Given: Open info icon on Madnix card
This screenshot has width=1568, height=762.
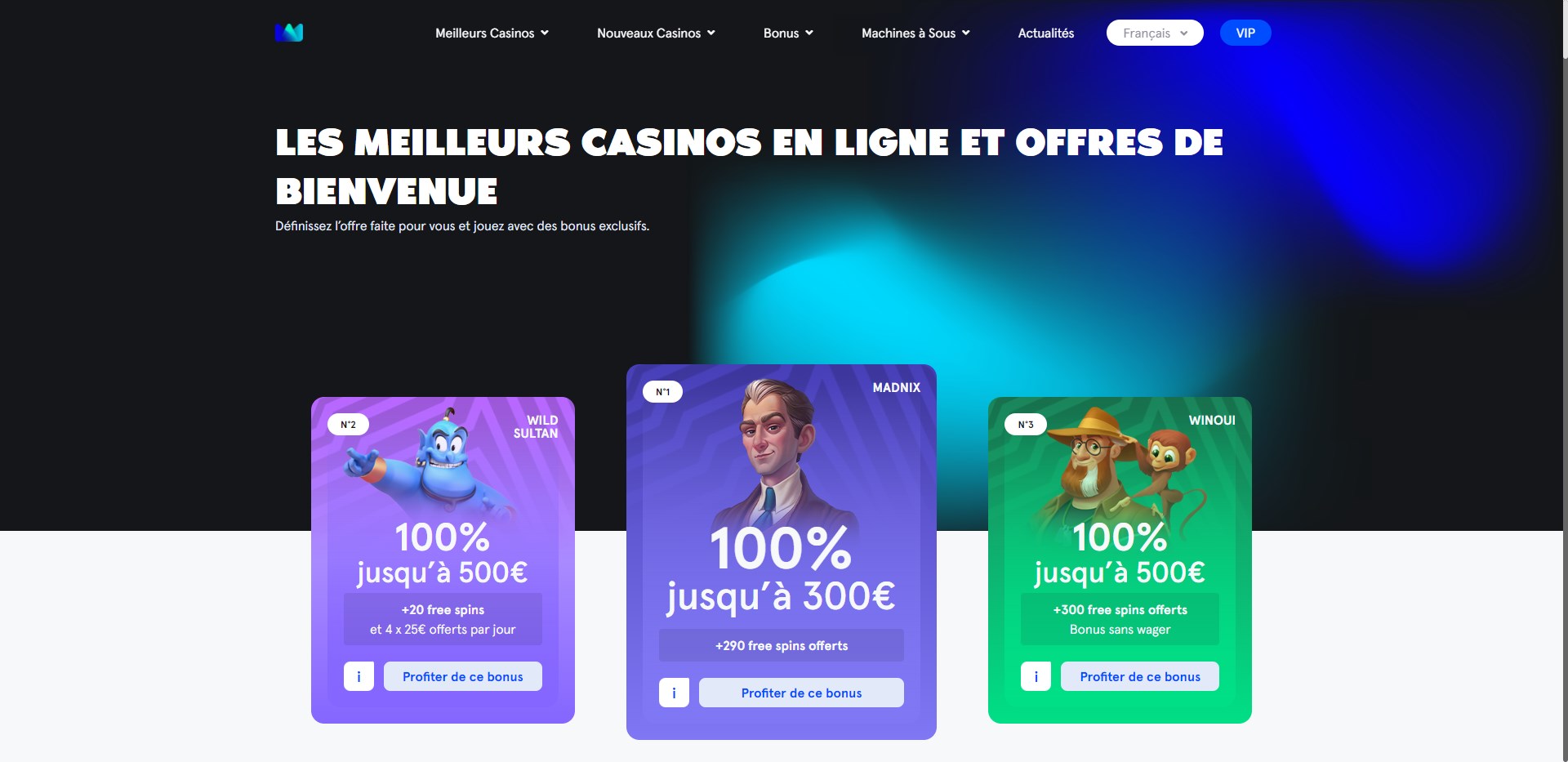Looking at the screenshot, I should click(674, 693).
